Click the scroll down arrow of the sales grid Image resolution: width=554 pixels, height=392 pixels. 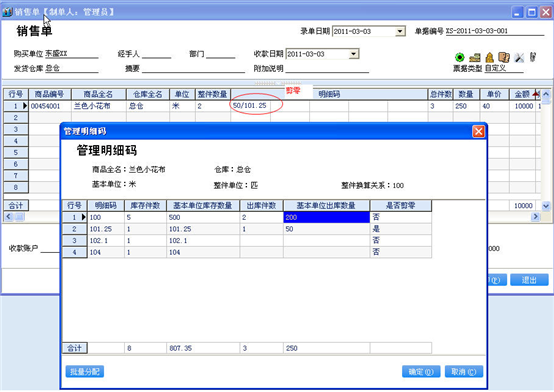tap(546, 206)
